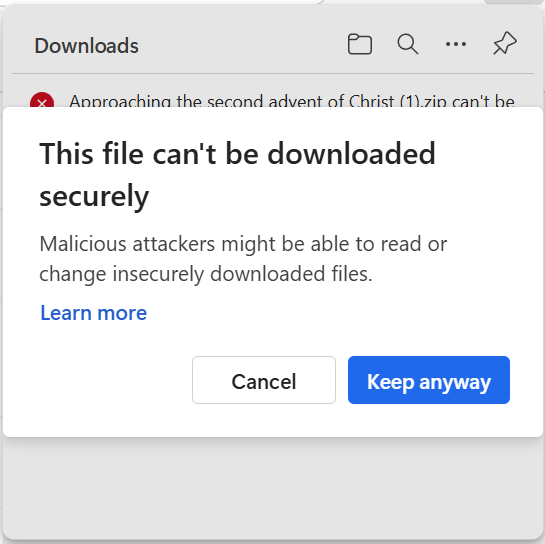Click the word 'securely' in dialog heading
545x544 pixels.
[x=94, y=196]
